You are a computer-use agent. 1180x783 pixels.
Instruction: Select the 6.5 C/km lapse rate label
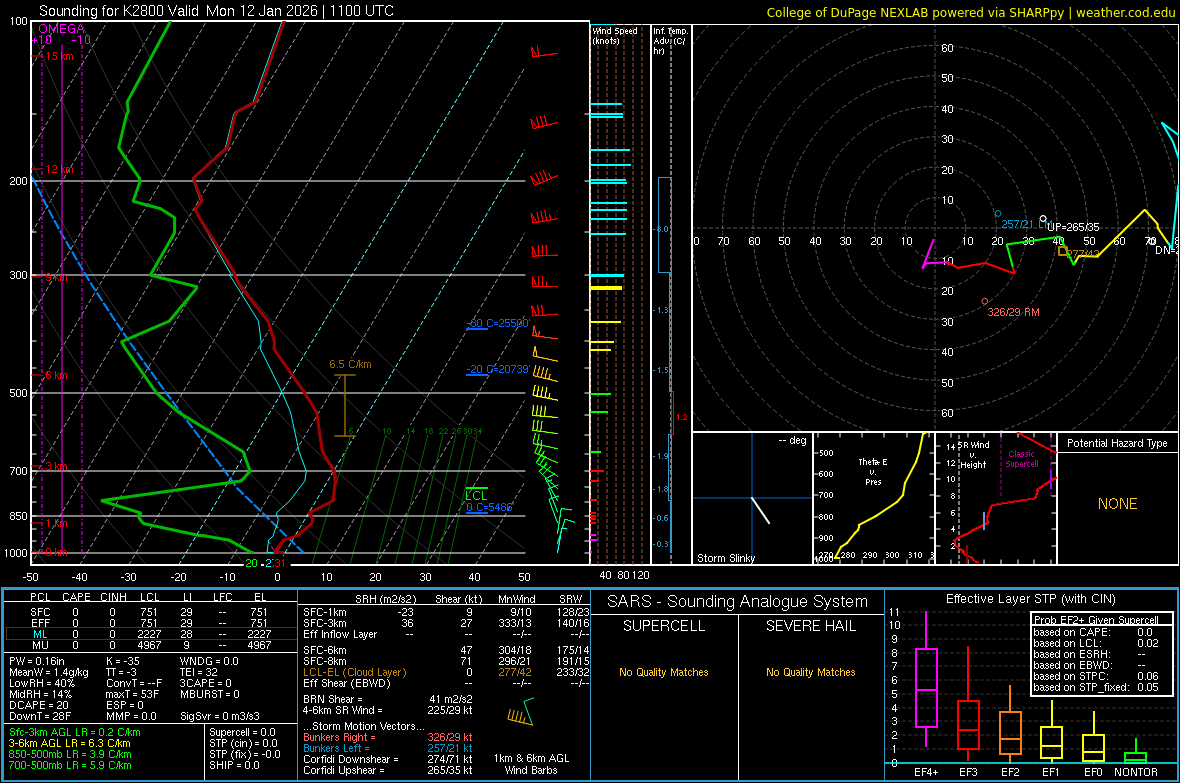tap(350, 364)
